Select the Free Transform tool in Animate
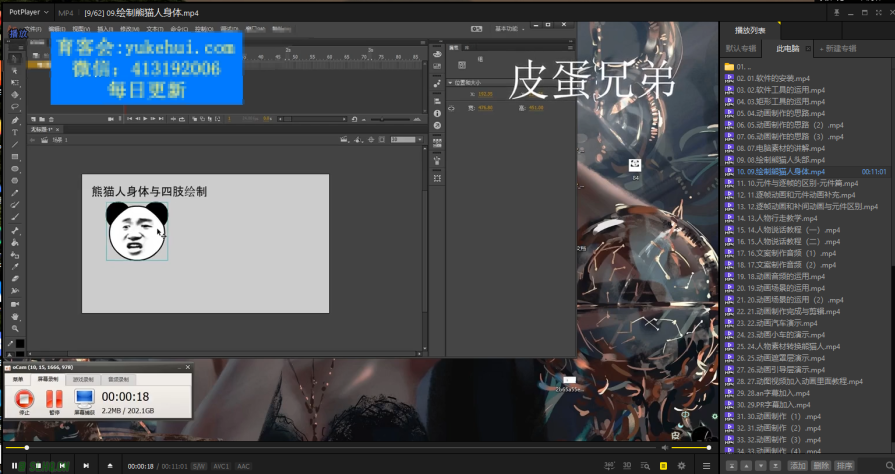This screenshot has height=474, width=895. point(15,82)
